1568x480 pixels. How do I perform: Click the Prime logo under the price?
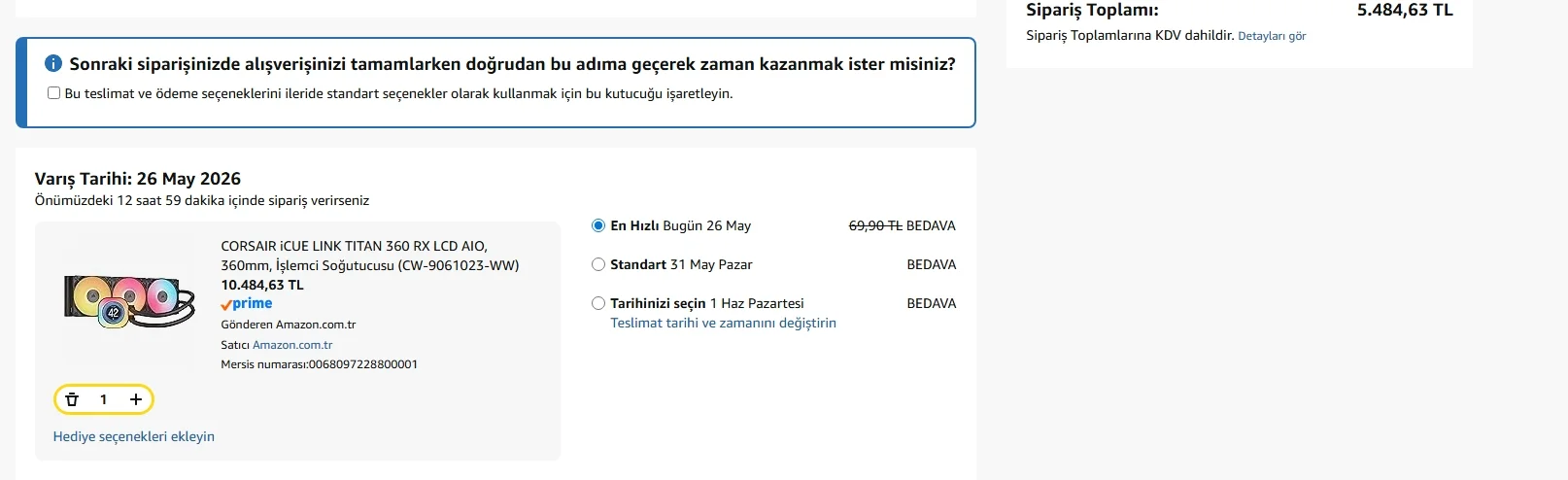tap(247, 304)
